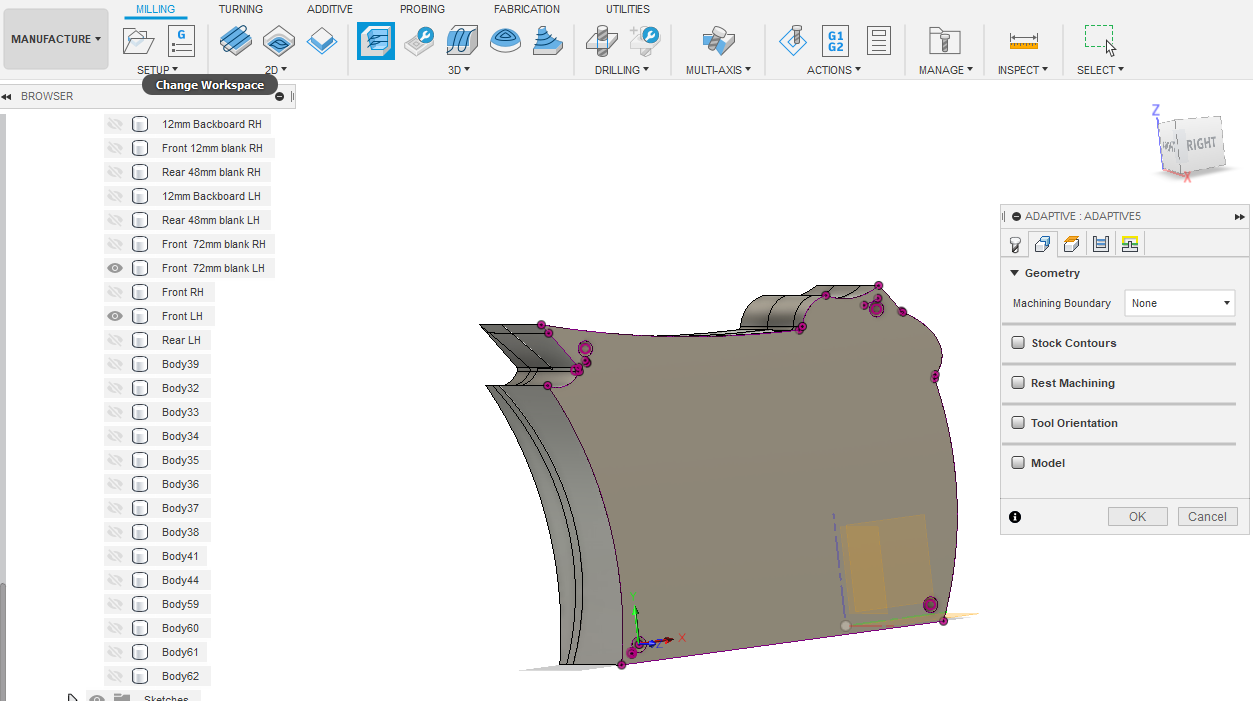Click the Setup Sheet icon
1253x701 pixels.
point(878,41)
